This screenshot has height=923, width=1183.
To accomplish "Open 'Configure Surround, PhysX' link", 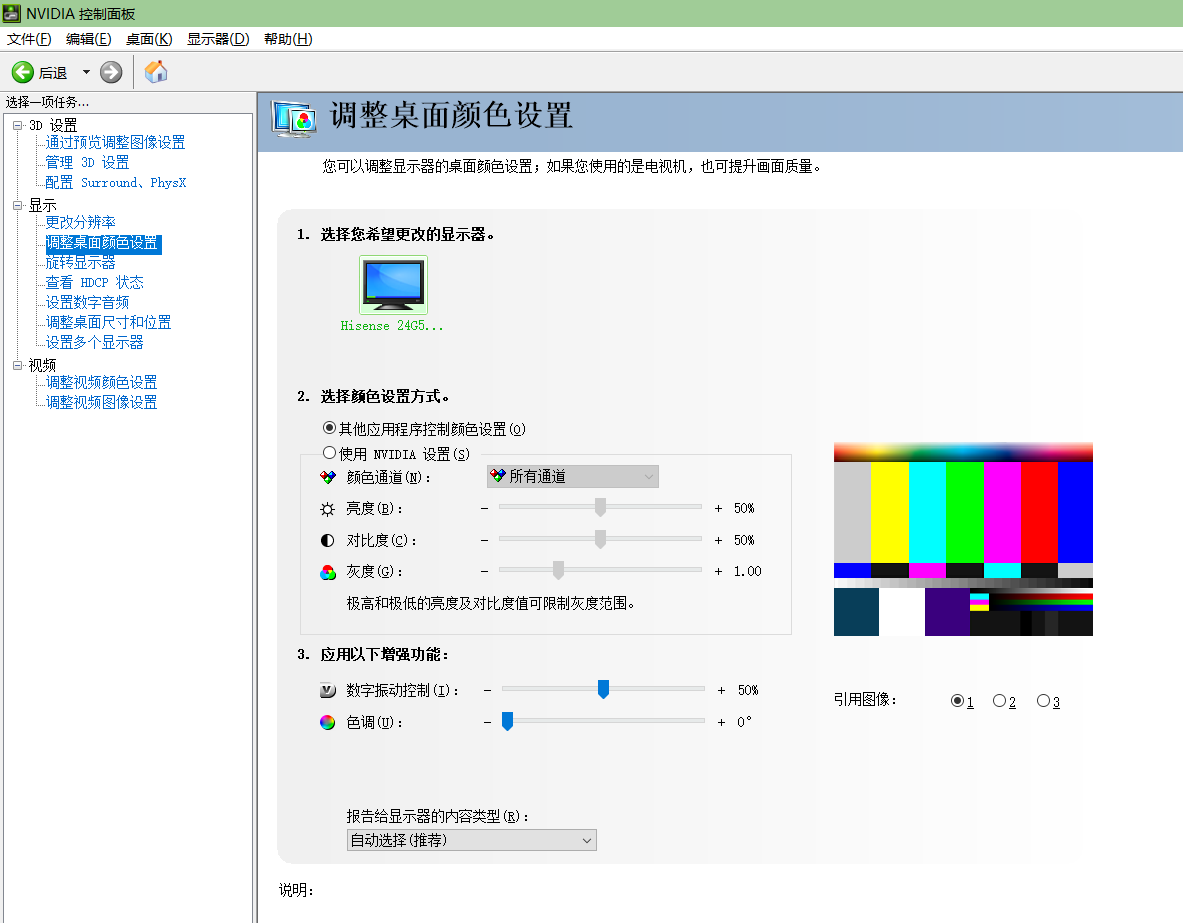I will pyautogui.click(x=115, y=183).
